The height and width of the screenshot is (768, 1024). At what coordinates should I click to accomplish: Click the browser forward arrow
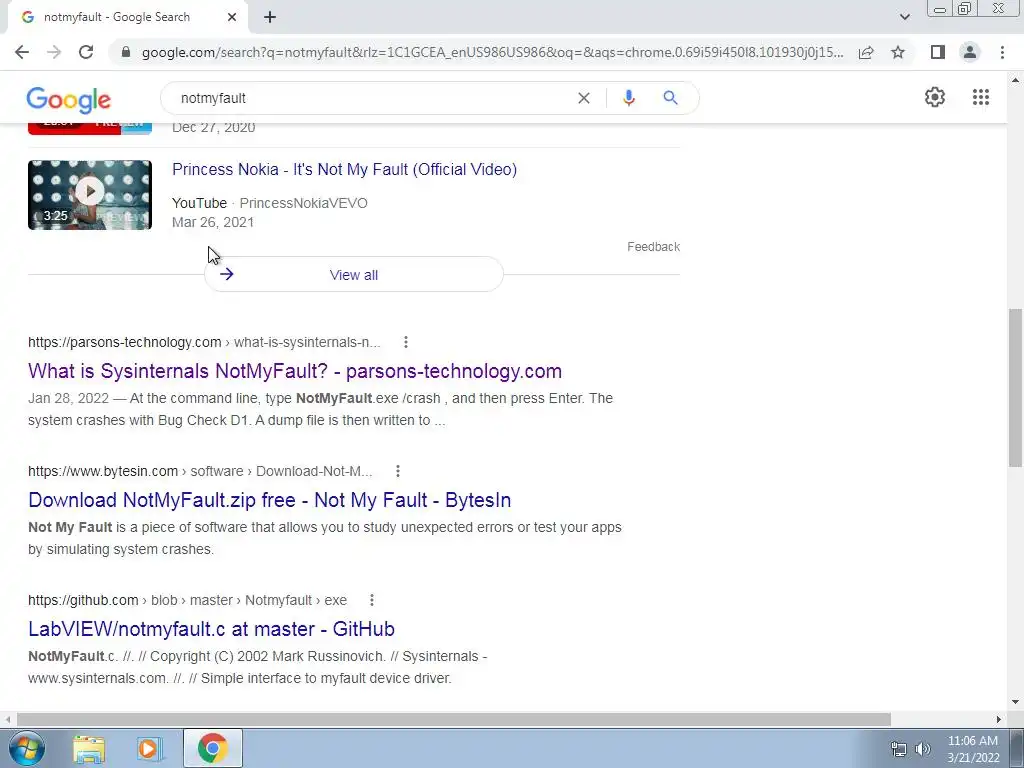click(x=54, y=52)
